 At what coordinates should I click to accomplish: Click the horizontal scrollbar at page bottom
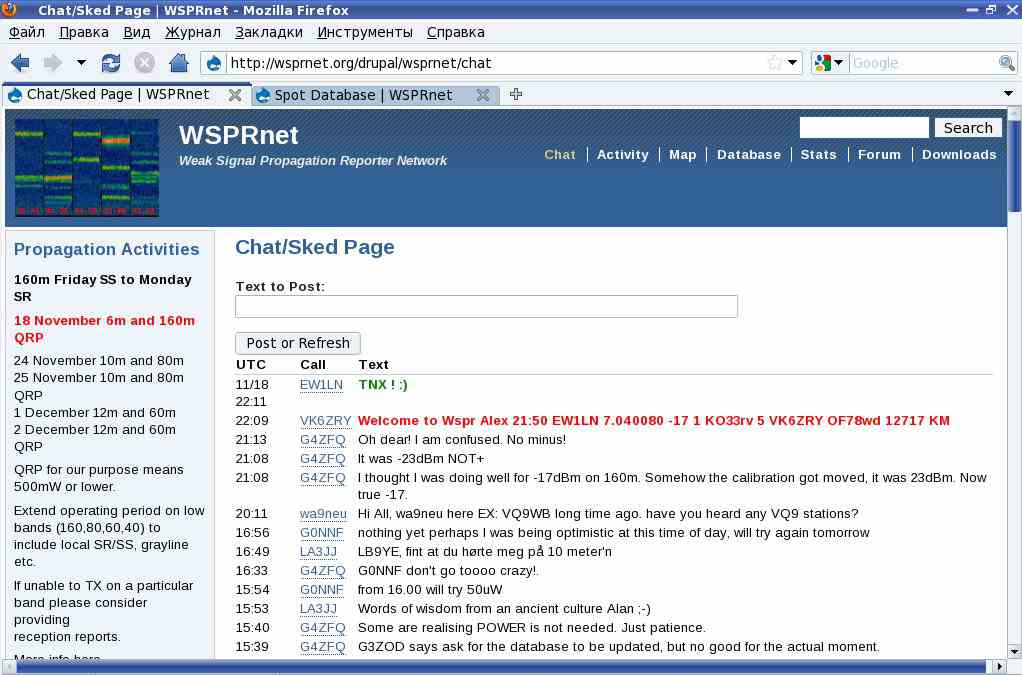point(500,666)
